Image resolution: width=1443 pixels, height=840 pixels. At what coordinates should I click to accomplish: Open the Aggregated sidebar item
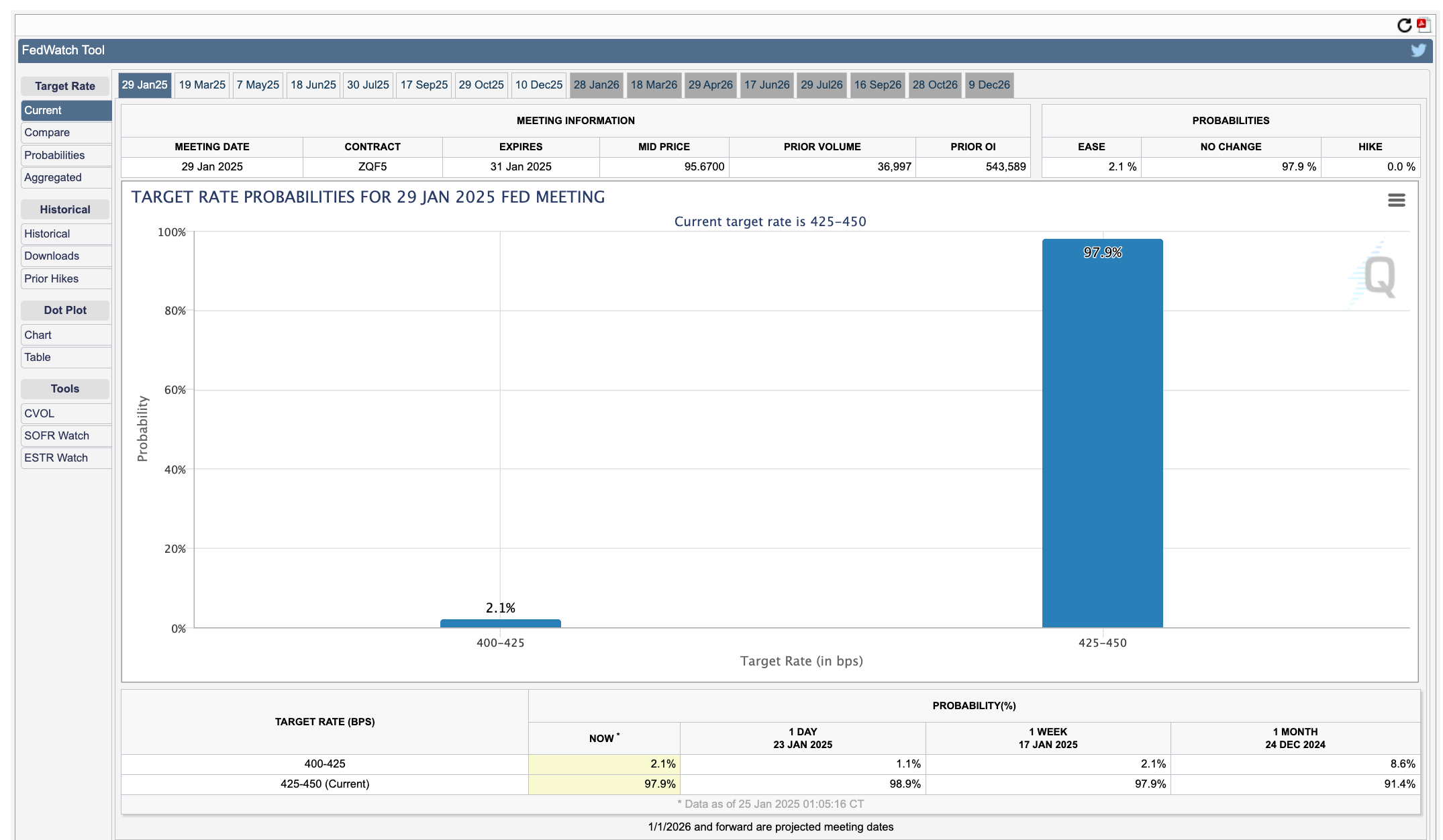click(66, 178)
